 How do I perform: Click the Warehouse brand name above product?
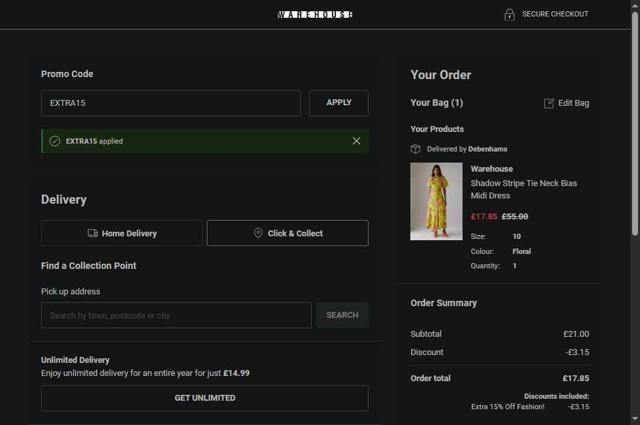(x=492, y=169)
